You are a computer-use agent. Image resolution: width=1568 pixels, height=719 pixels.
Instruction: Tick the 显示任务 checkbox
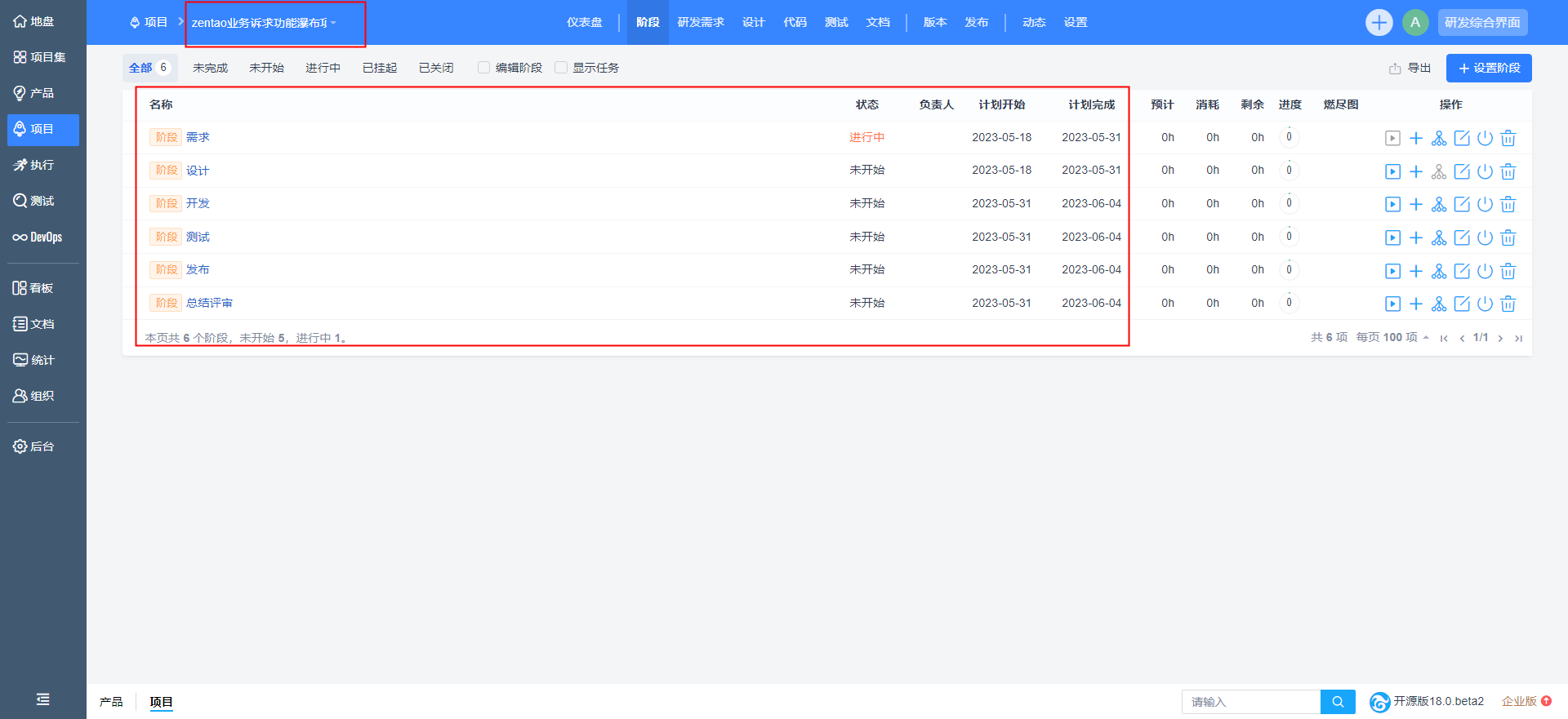coord(561,68)
